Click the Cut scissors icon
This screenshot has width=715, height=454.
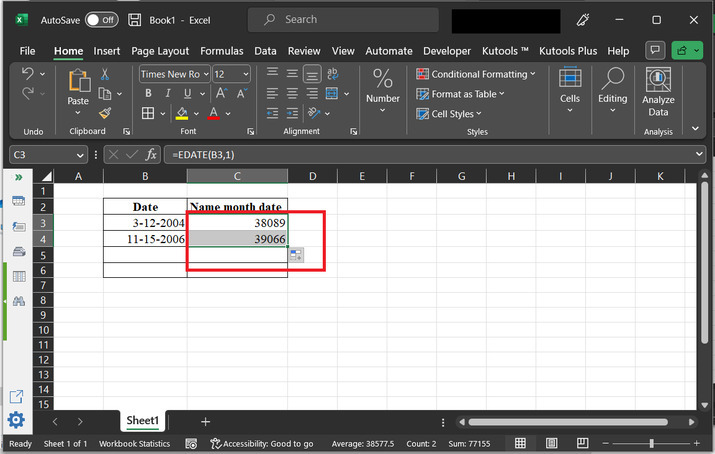105,75
